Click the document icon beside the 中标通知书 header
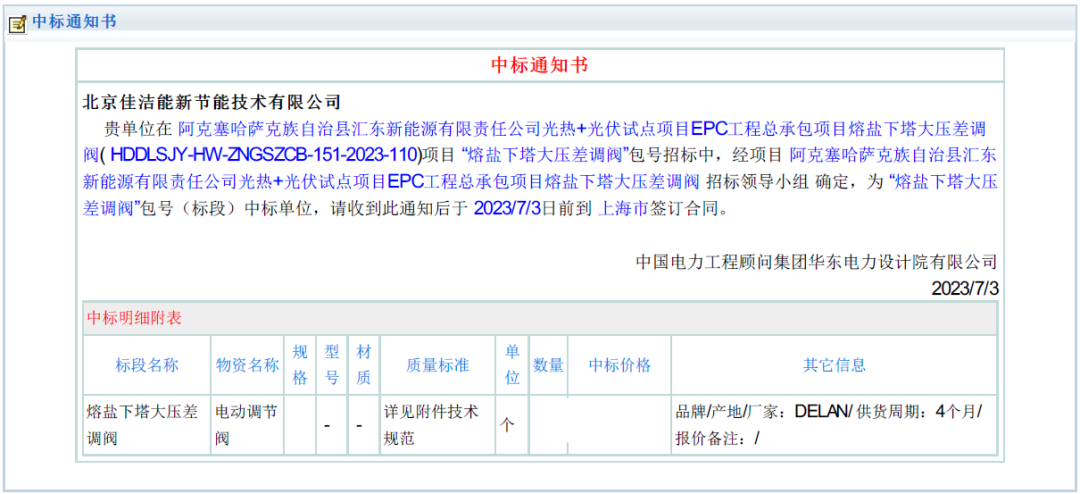 [x=17, y=23]
